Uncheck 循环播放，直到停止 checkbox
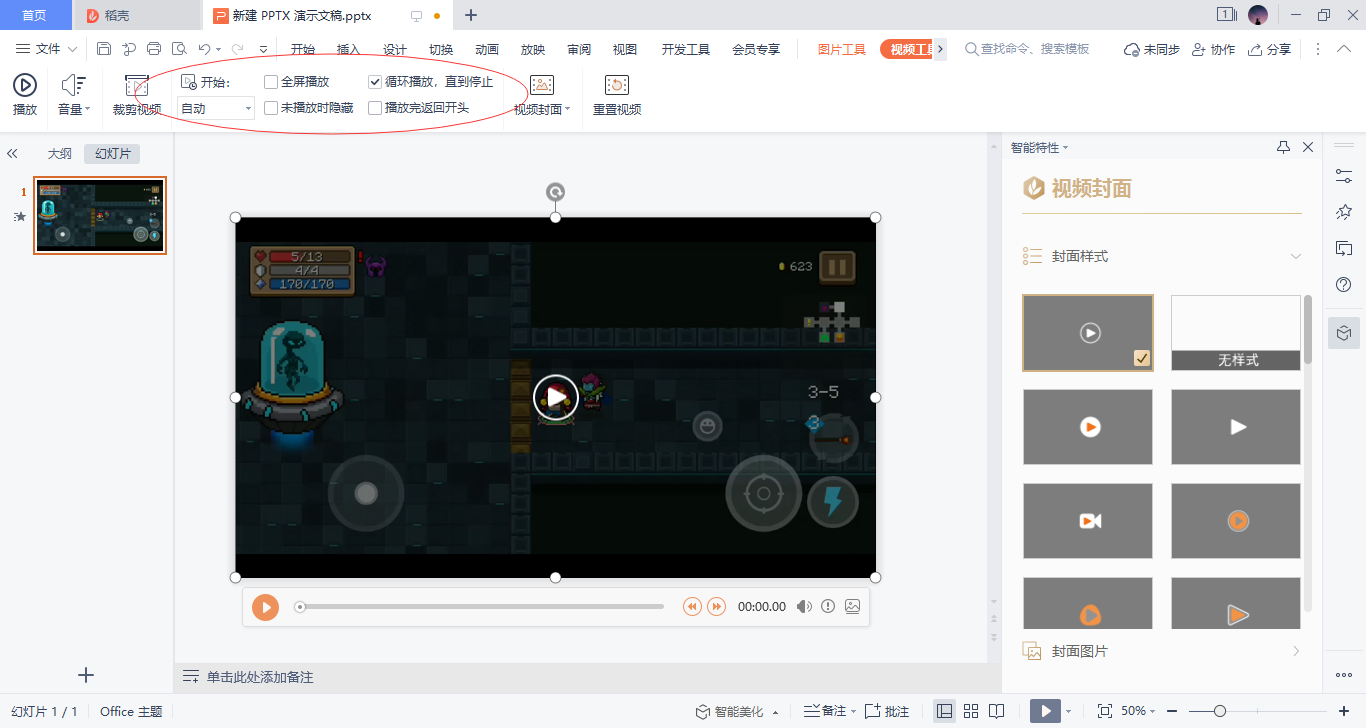This screenshot has width=1366, height=728. click(x=375, y=82)
